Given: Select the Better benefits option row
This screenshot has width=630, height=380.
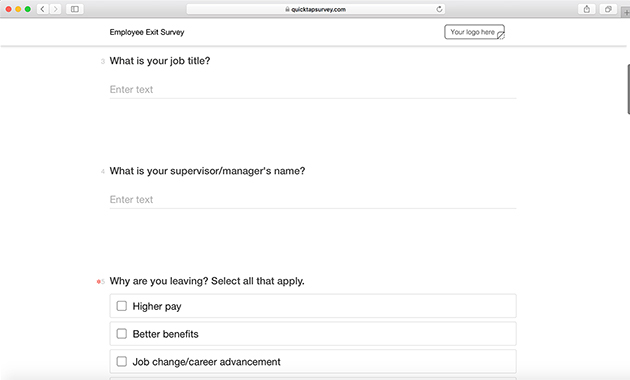Looking at the screenshot, I should [313, 334].
